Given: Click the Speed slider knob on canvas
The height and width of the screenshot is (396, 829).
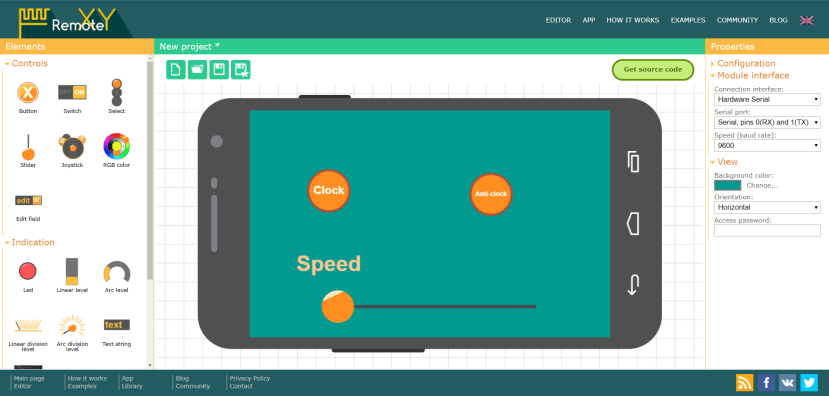Looking at the screenshot, I should click(x=337, y=307).
